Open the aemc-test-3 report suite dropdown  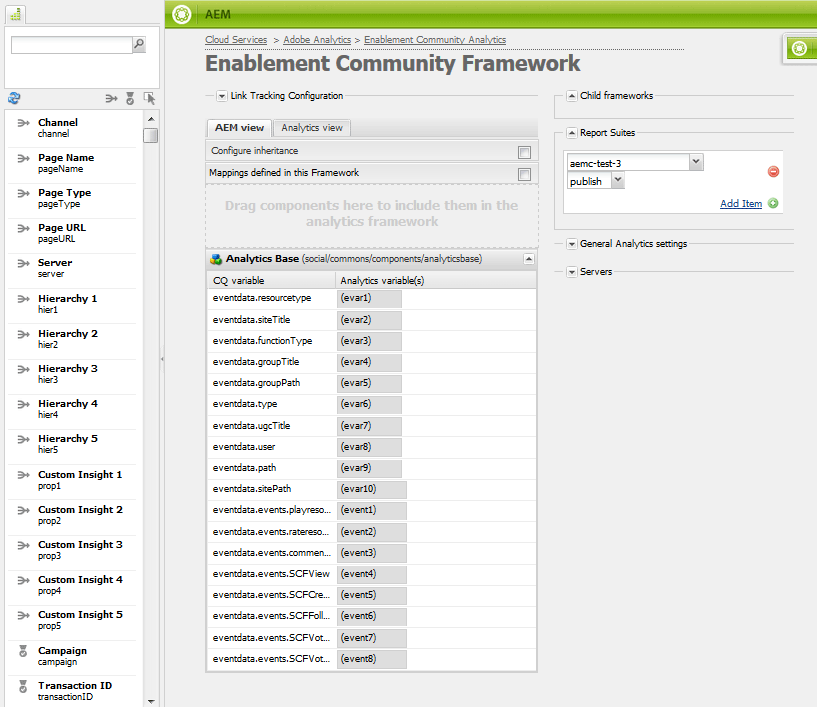(696, 162)
